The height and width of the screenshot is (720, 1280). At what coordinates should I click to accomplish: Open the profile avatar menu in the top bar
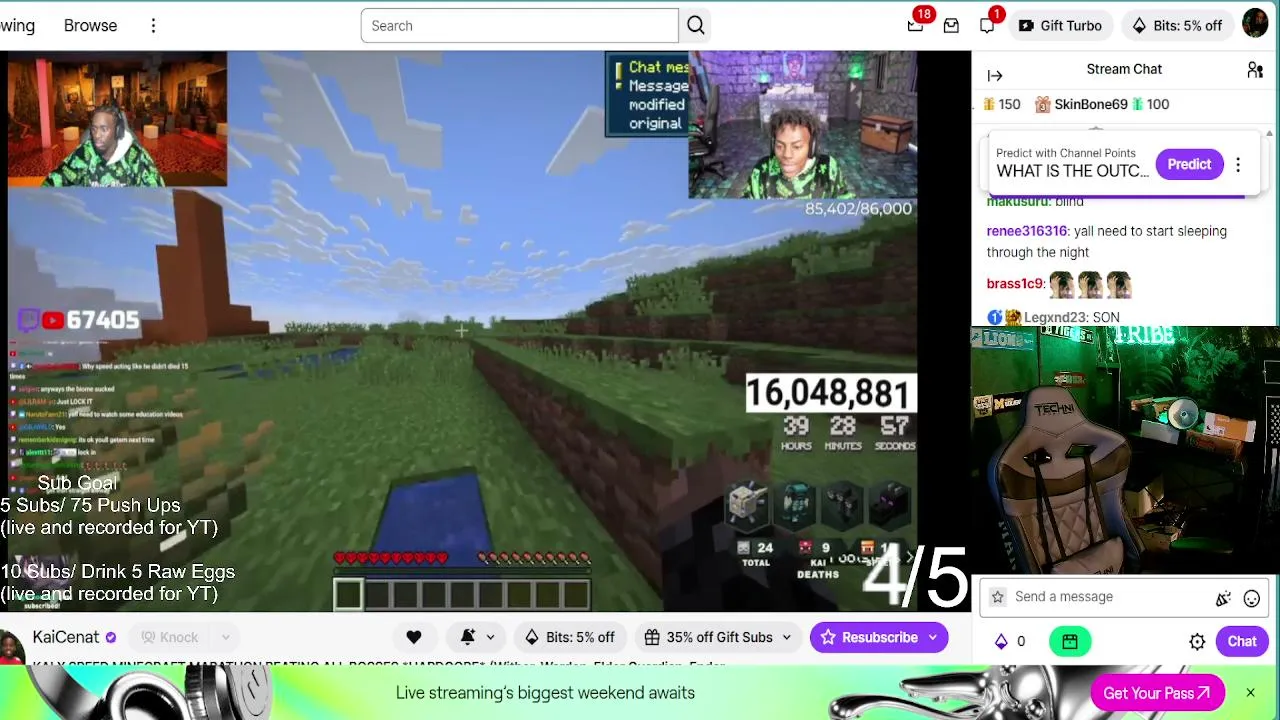click(x=1255, y=25)
